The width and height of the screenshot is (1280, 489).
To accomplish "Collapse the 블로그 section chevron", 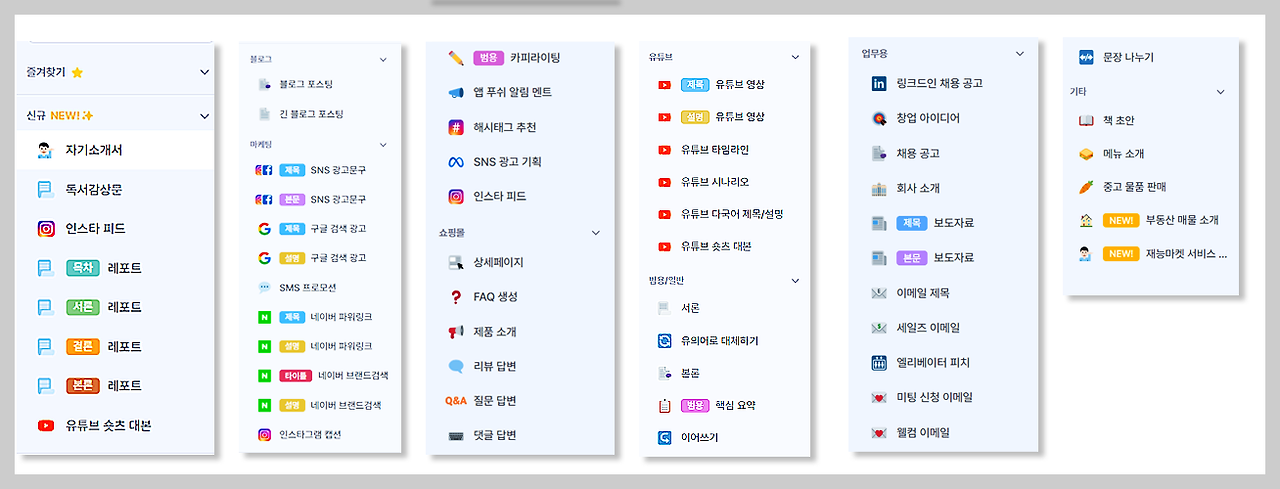I will coord(383,60).
